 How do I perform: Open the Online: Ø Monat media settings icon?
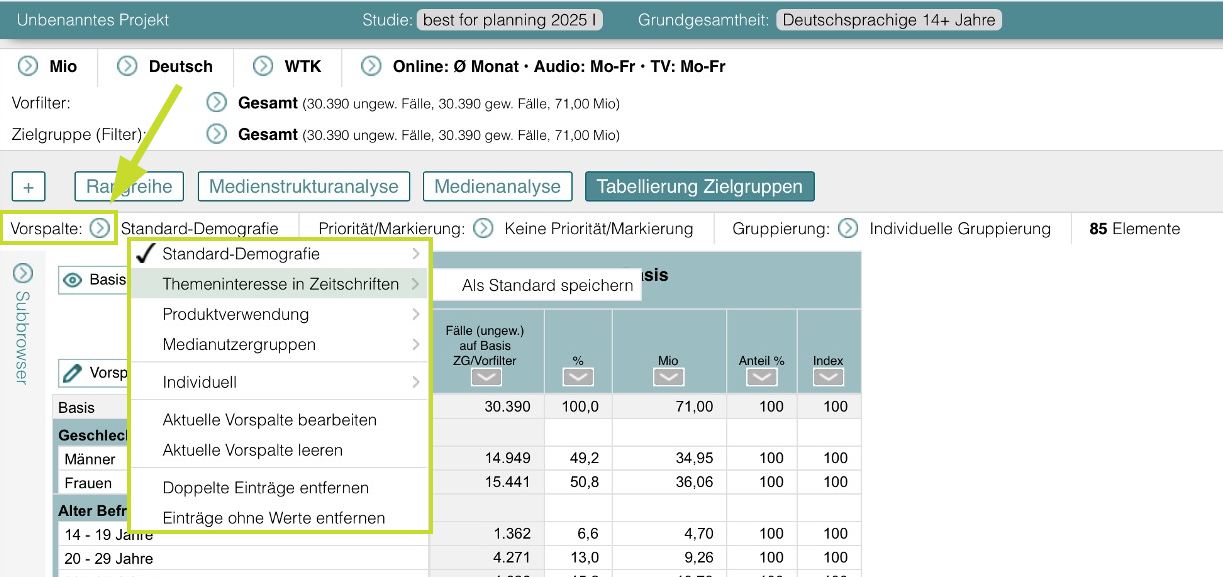click(x=369, y=67)
